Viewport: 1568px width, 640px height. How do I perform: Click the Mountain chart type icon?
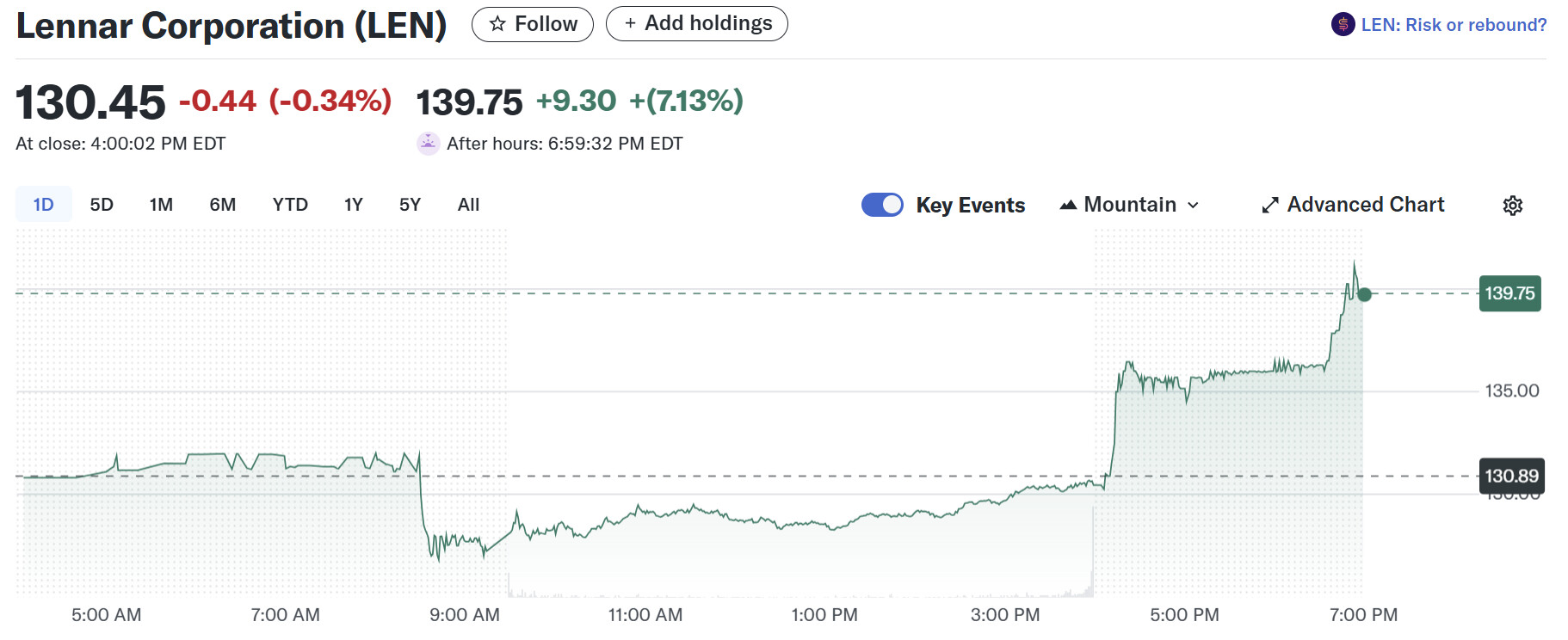tap(1068, 206)
